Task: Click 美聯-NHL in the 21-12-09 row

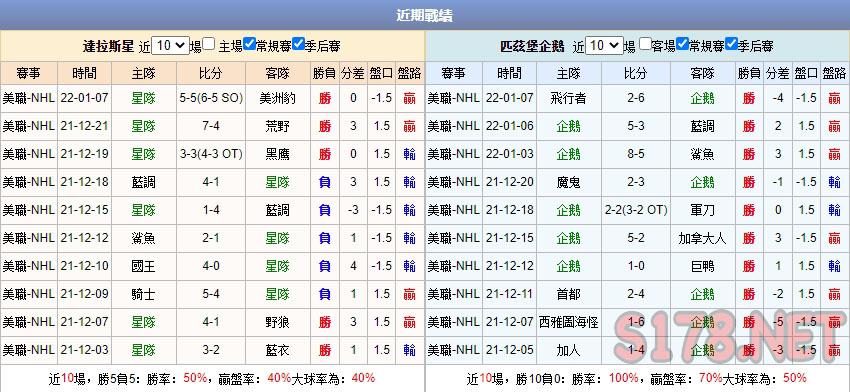Action: [29, 294]
